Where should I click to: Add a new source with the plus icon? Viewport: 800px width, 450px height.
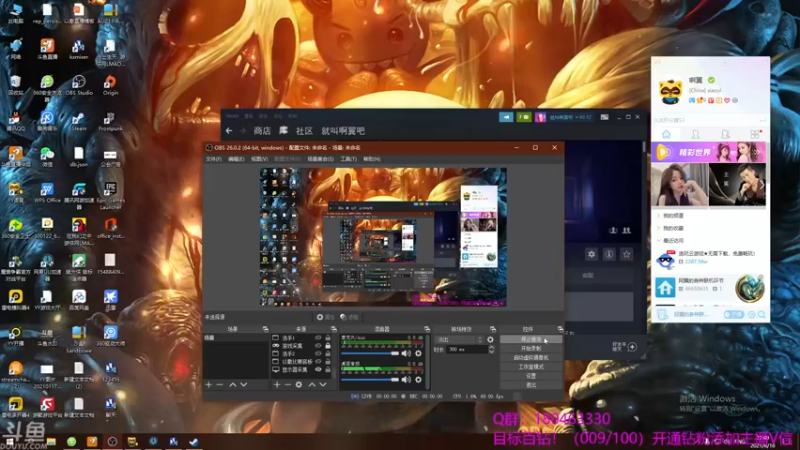click(277, 384)
